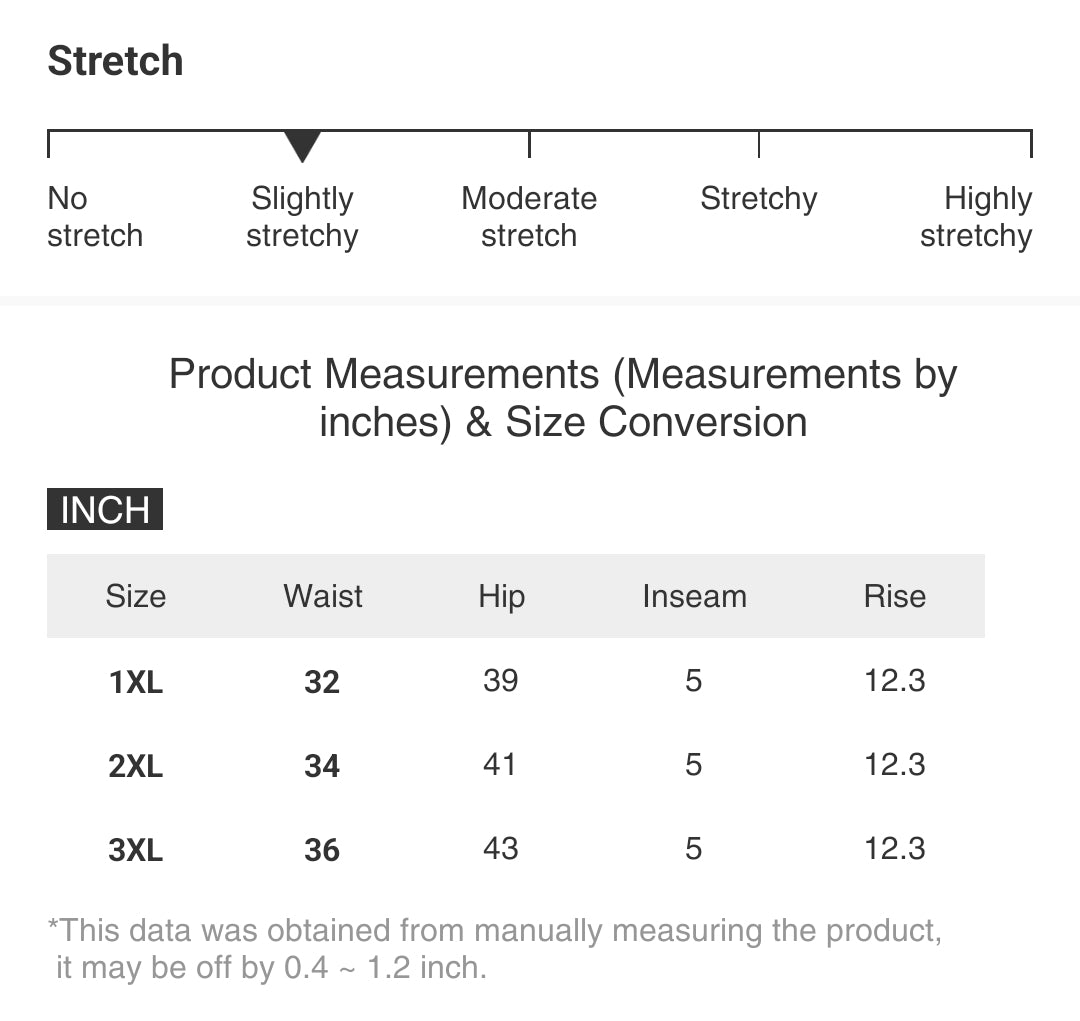The height and width of the screenshot is (1021, 1080).
Task: Select the Hip column header
Action: pos(501,596)
